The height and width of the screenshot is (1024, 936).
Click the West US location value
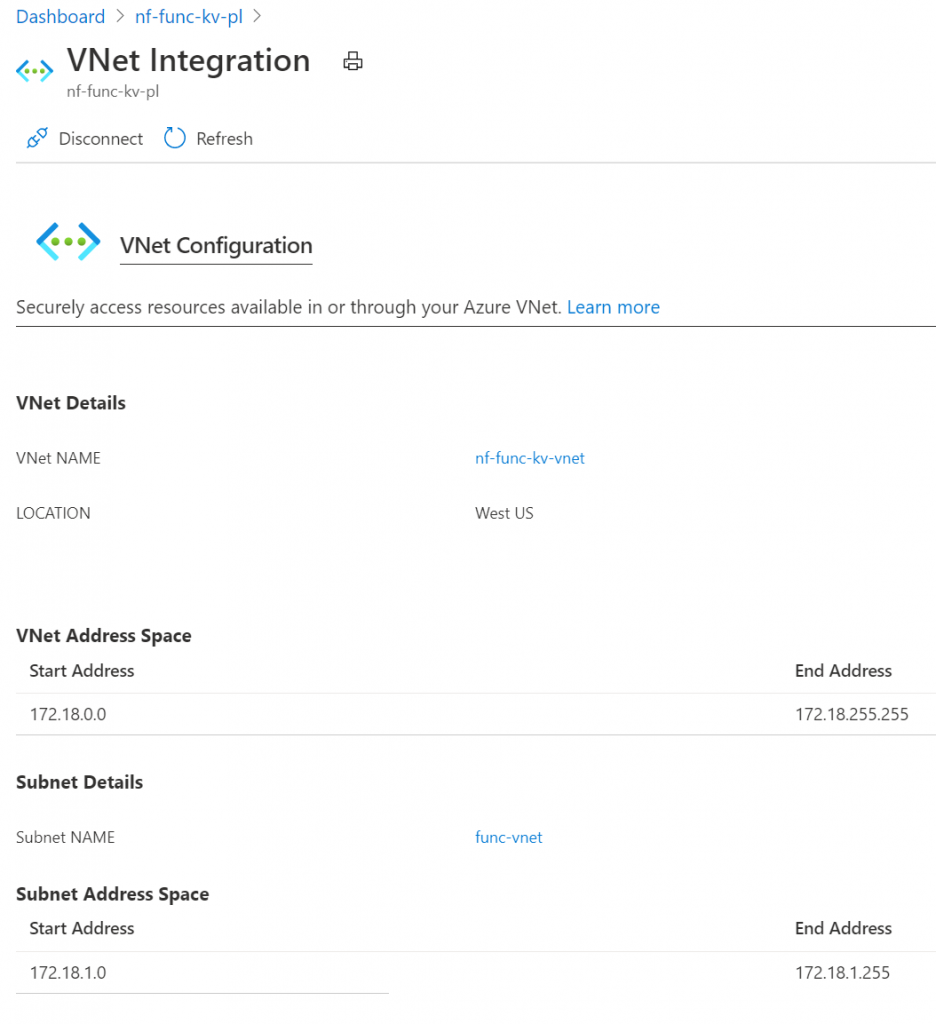pyautogui.click(x=504, y=513)
